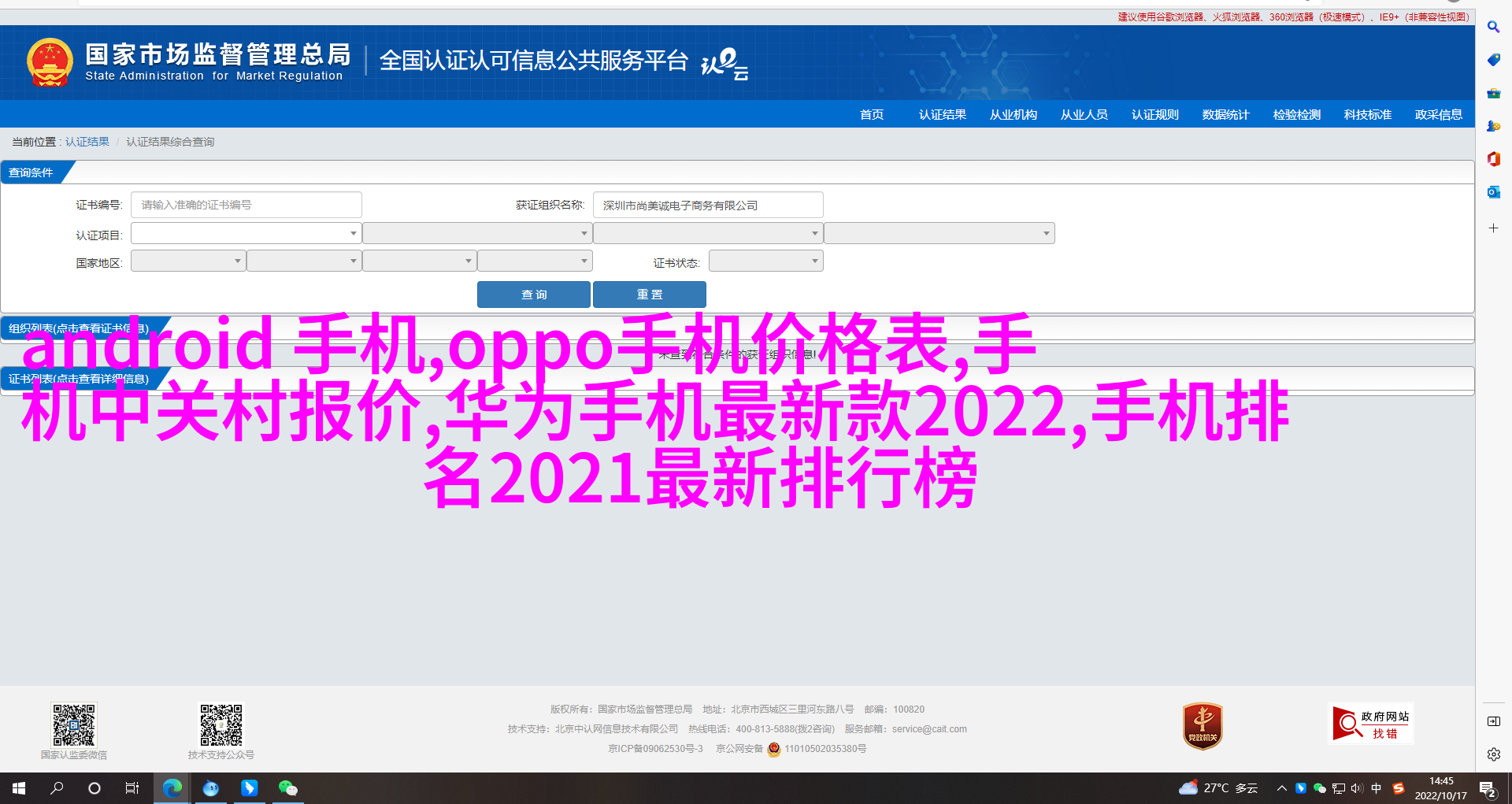This screenshot has width=1512, height=804.
Task: Open the DingTalk pinned taskbar app icon
Action: 249,787
